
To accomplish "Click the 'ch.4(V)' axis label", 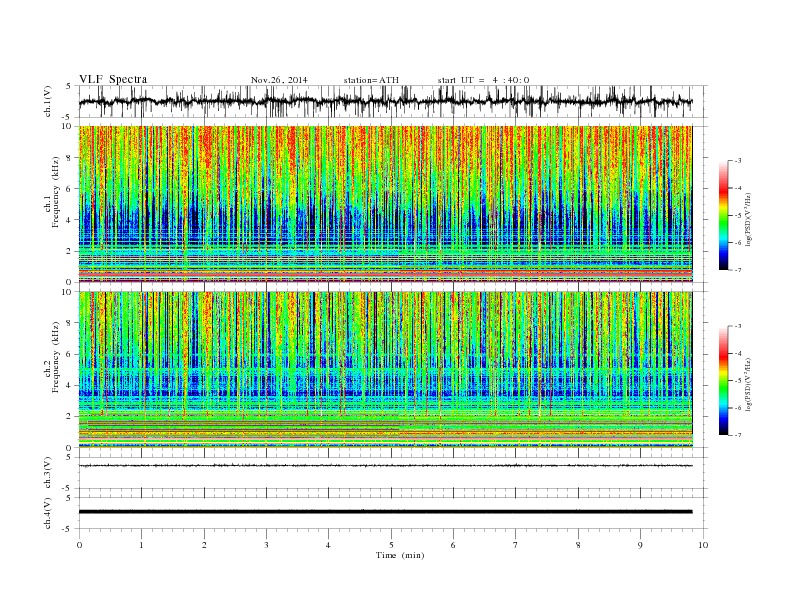I will 48,513.
